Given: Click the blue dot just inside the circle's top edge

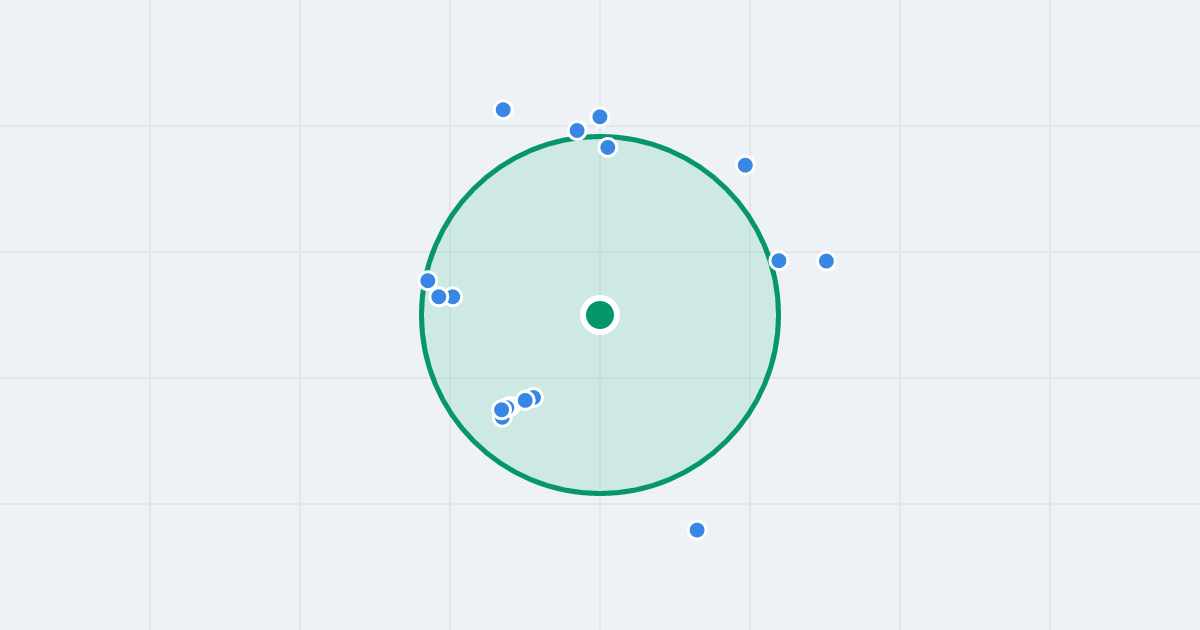Looking at the screenshot, I should (608, 147).
